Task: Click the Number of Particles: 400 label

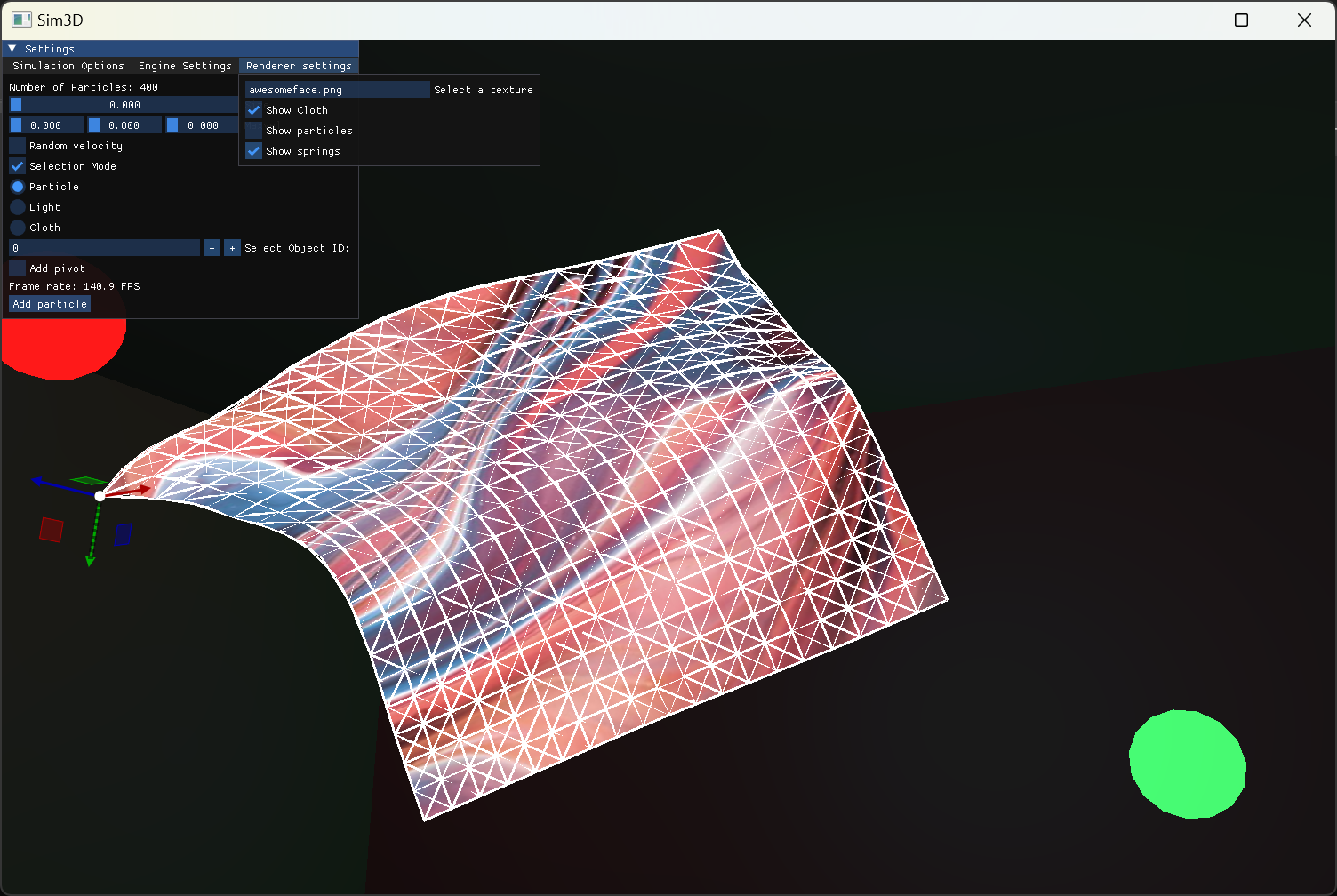Action: tap(84, 87)
